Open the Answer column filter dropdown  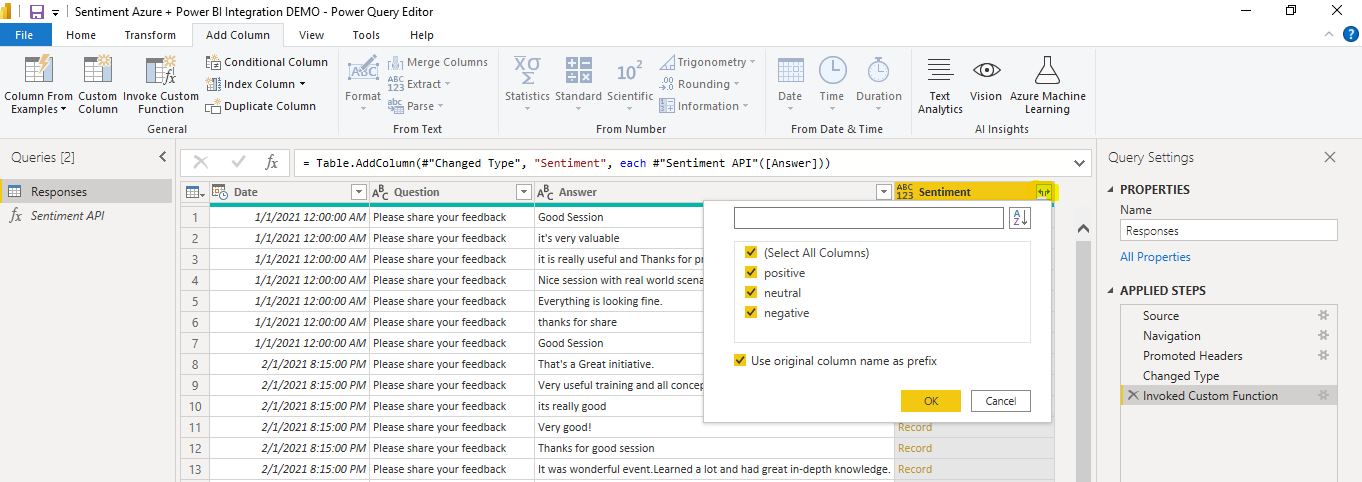[883, 192]
